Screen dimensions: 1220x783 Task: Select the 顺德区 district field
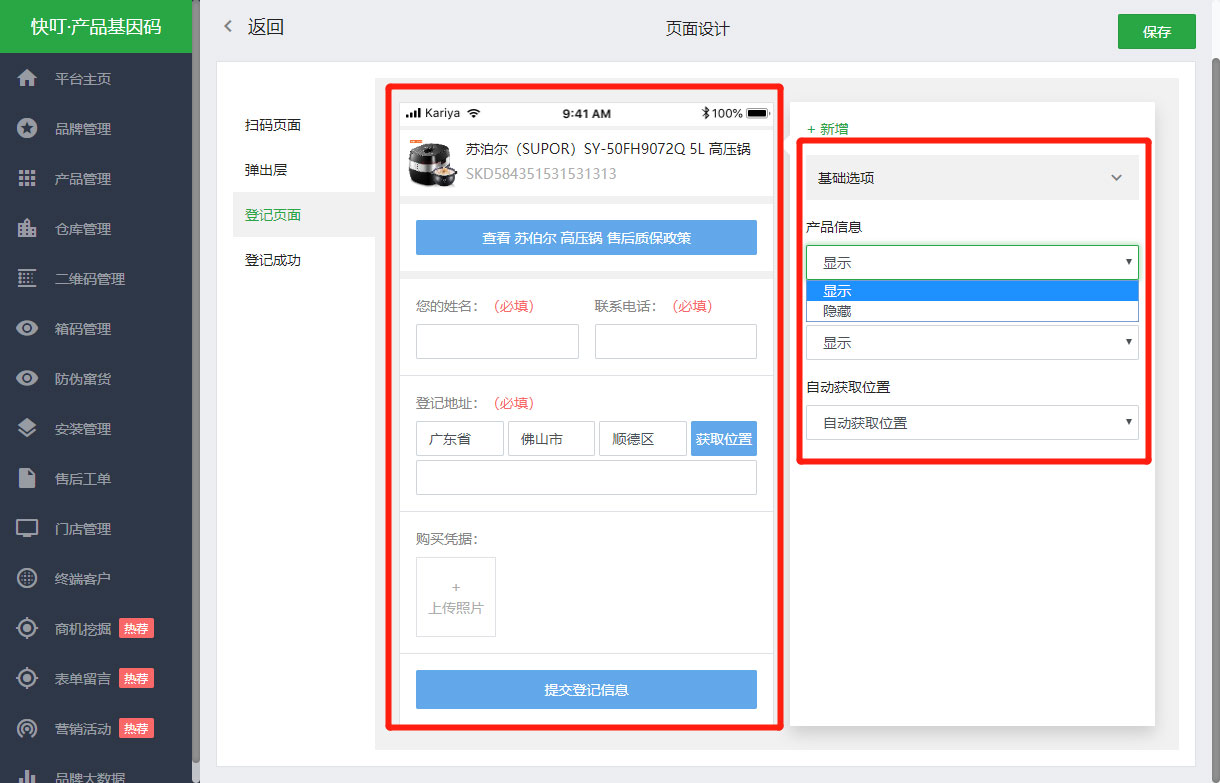click(x=643, y=439)
